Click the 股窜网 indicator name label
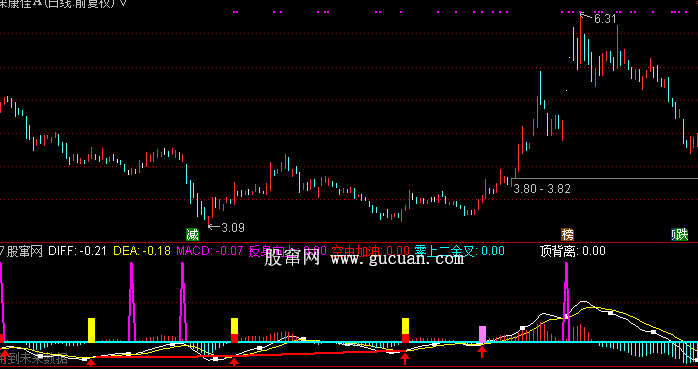Viewport: 698px width, 369px height. click(25, 251)
